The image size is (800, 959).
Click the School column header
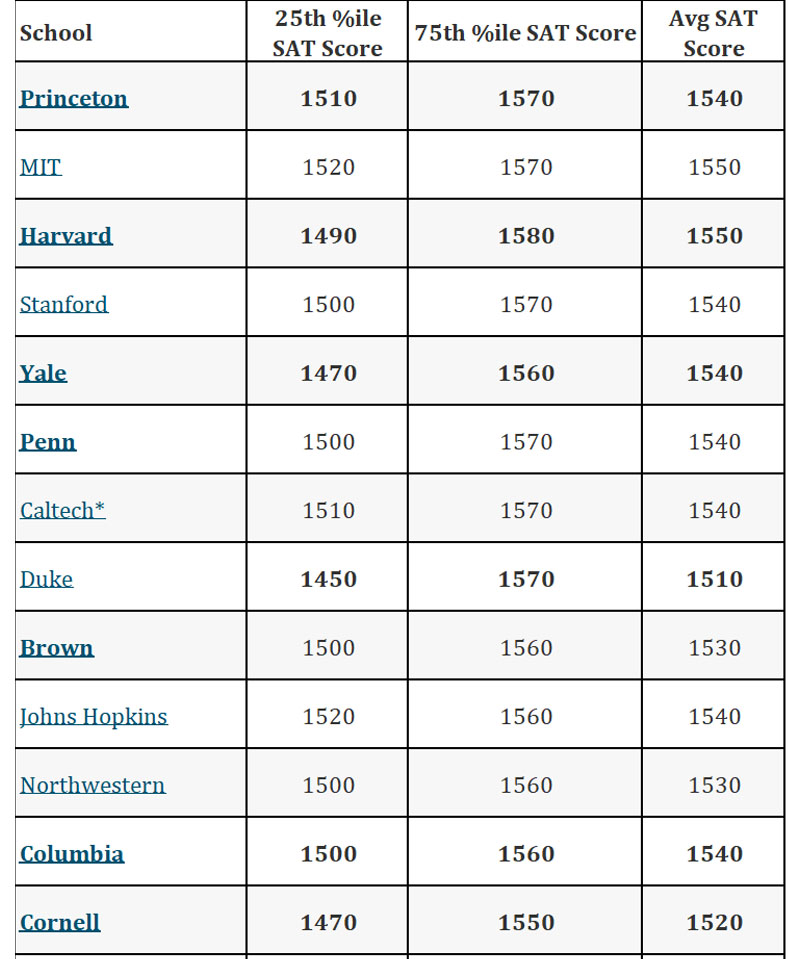coord(56,33)
